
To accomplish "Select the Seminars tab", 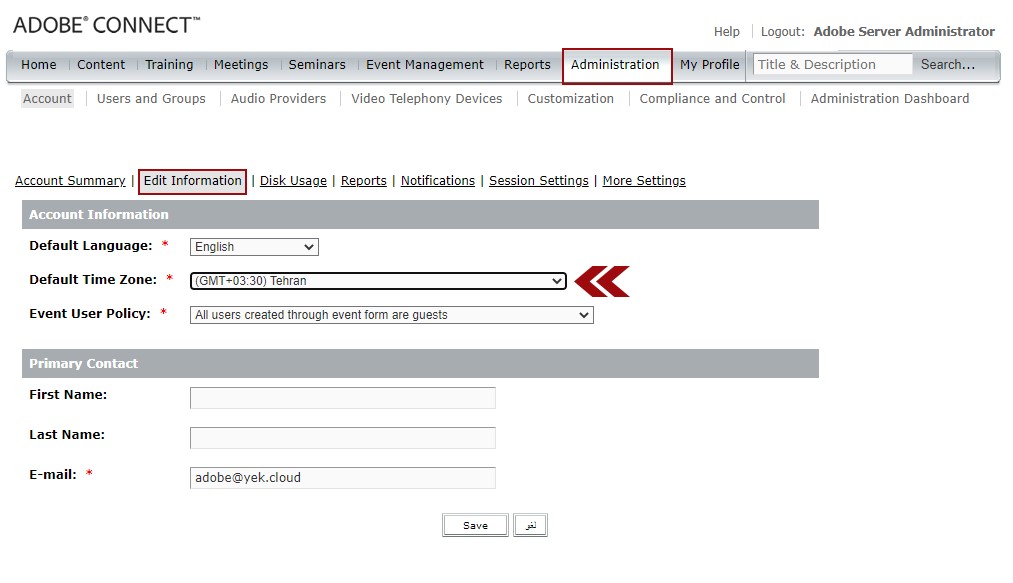I will coord(317,65).
